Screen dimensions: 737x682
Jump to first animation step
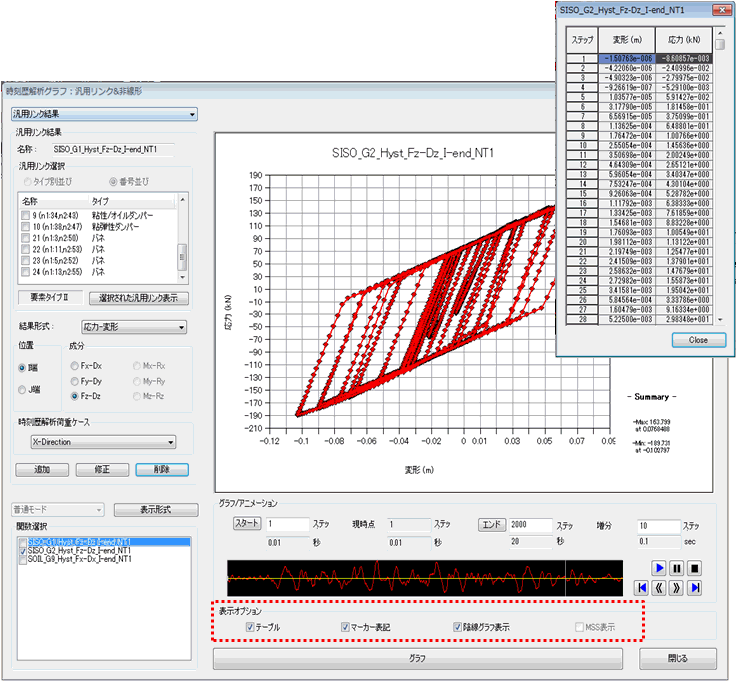[x=642, y=588]
